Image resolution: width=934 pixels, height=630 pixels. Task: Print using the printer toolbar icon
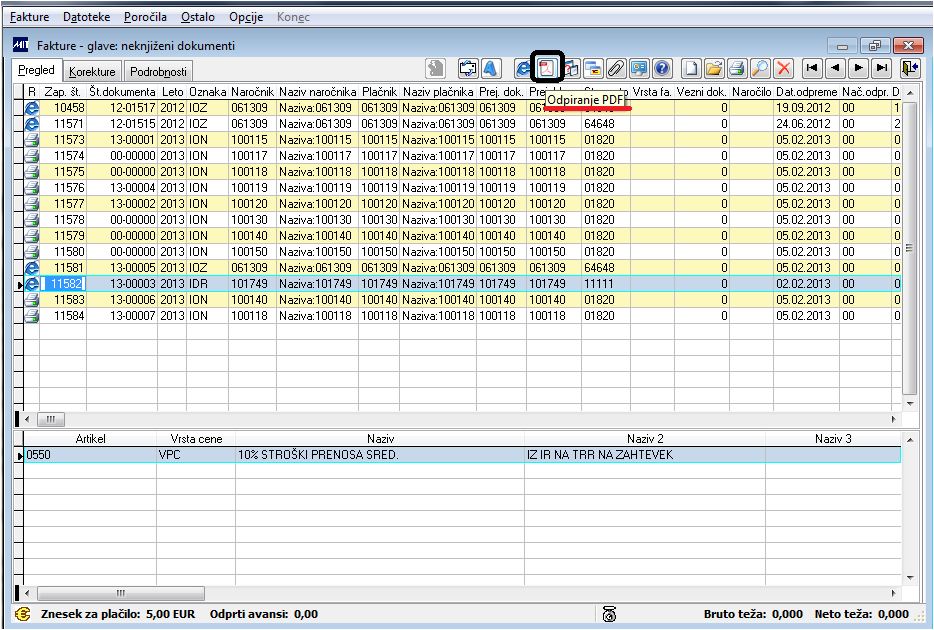[737, 68]
